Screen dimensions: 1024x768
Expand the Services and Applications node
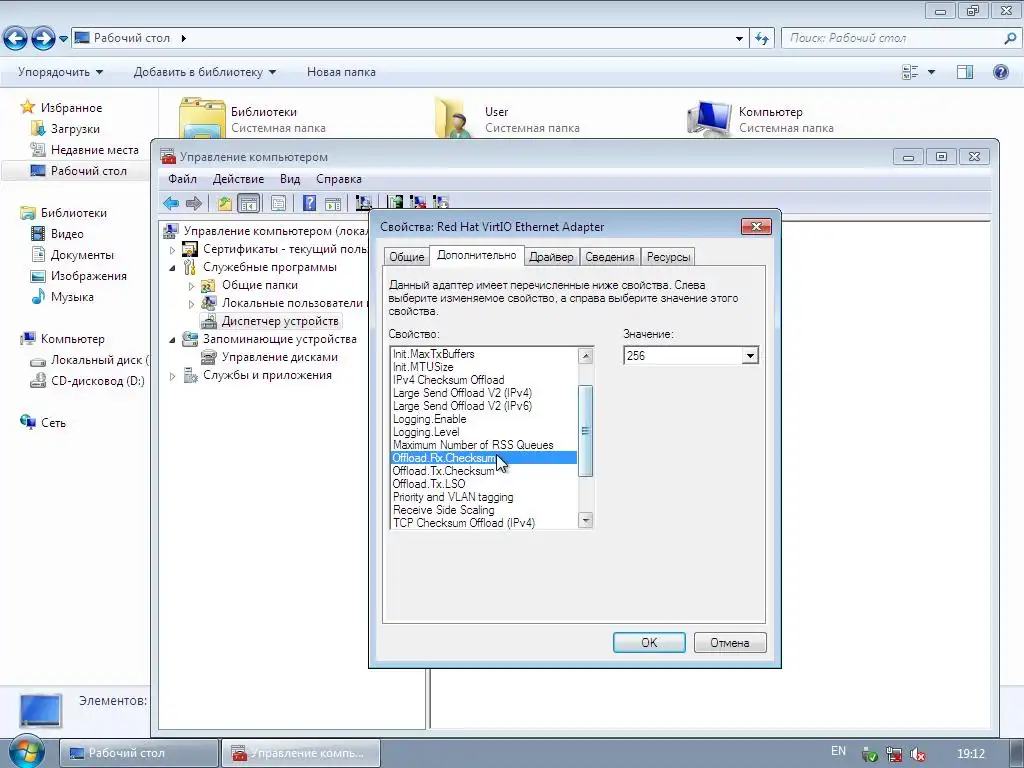tap(172, 376)
